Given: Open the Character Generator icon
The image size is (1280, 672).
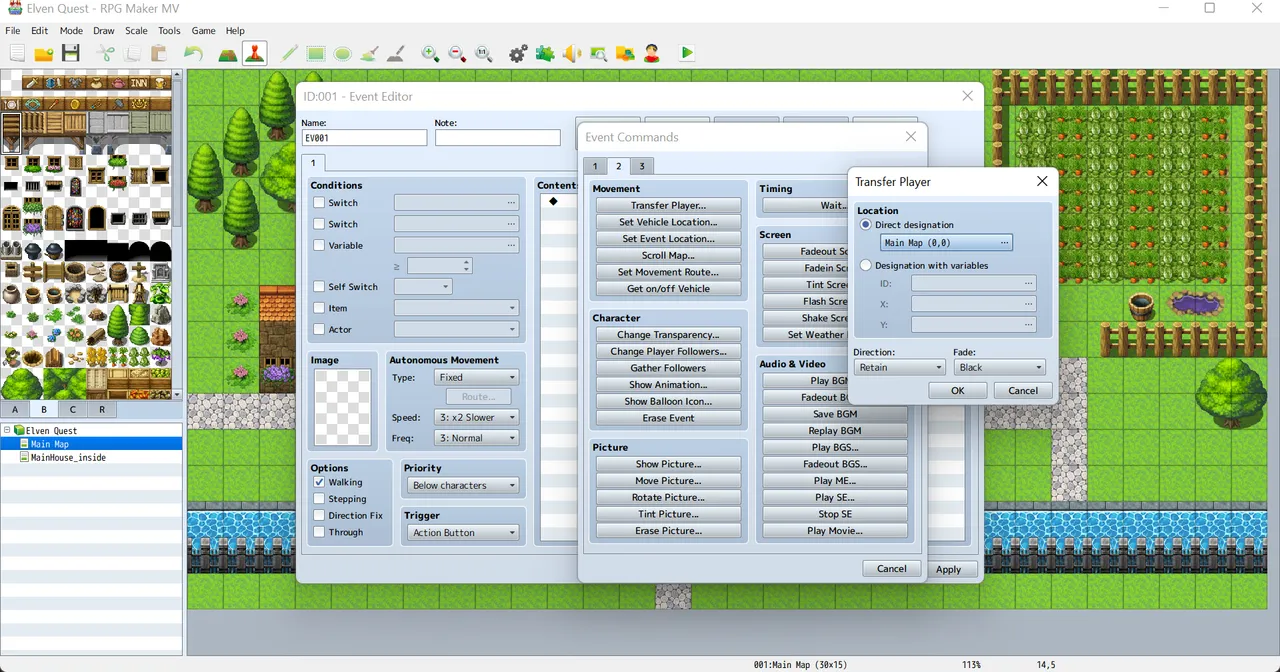Looking at the screenshot, I should point(651,54).
